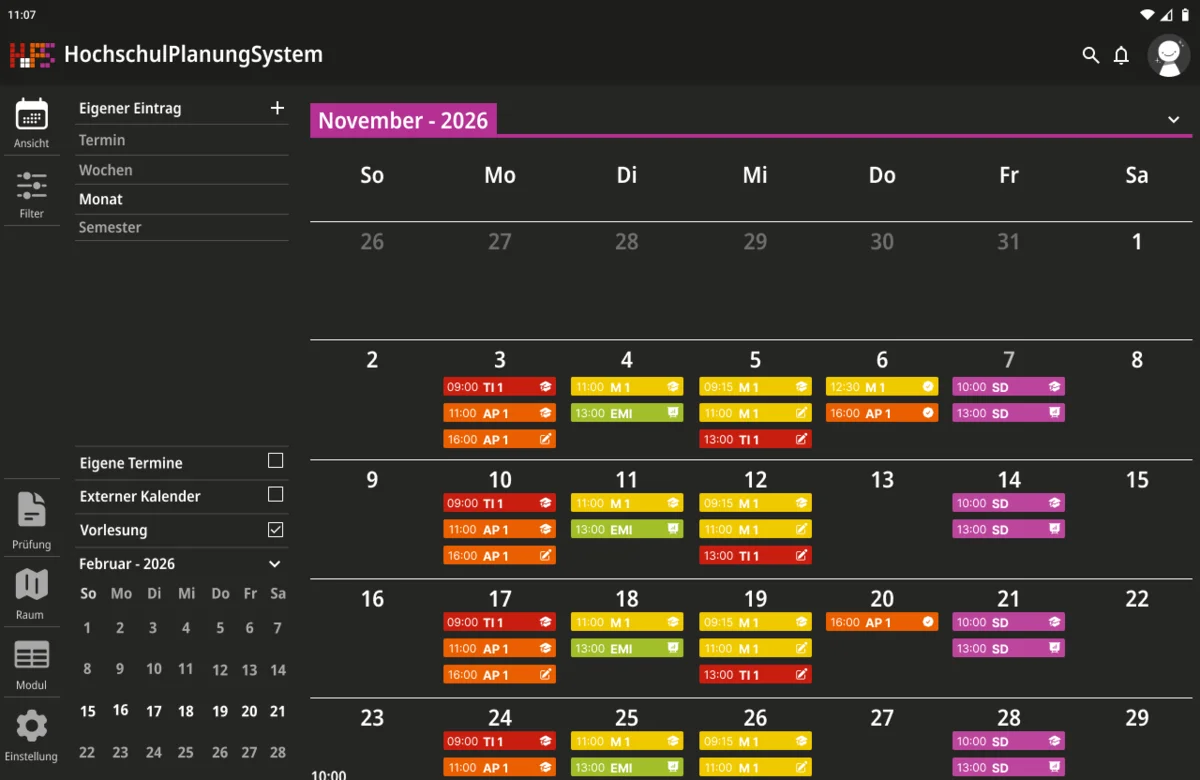1200x780 pixels.
Task: Click the search magnifier icon
Action: 1091,55
